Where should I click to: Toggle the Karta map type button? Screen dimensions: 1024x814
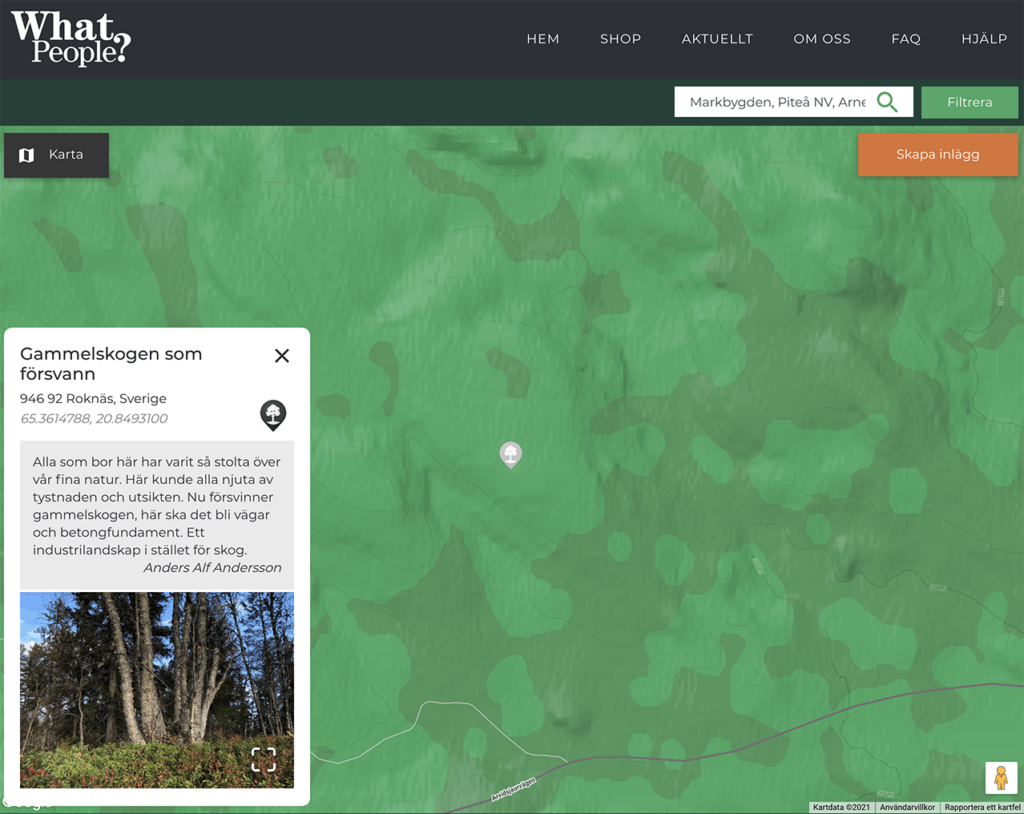pyautogui.click(x=57, y=155)
